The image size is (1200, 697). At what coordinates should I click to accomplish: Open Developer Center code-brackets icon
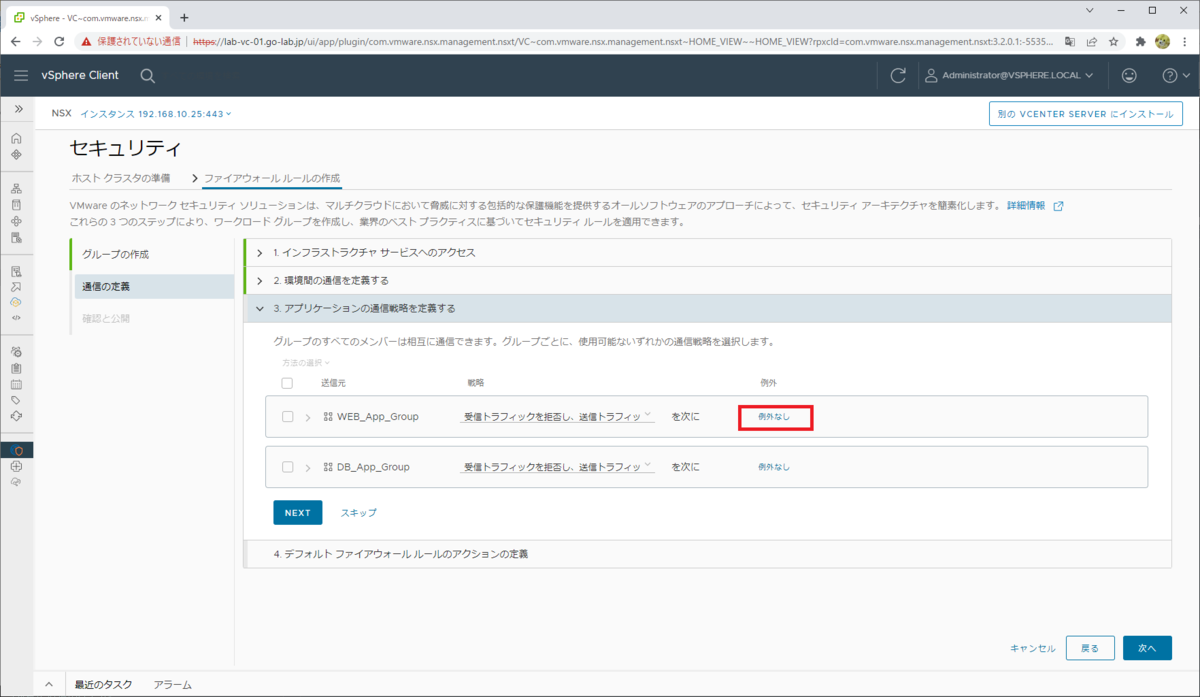(x=16, y=318)
